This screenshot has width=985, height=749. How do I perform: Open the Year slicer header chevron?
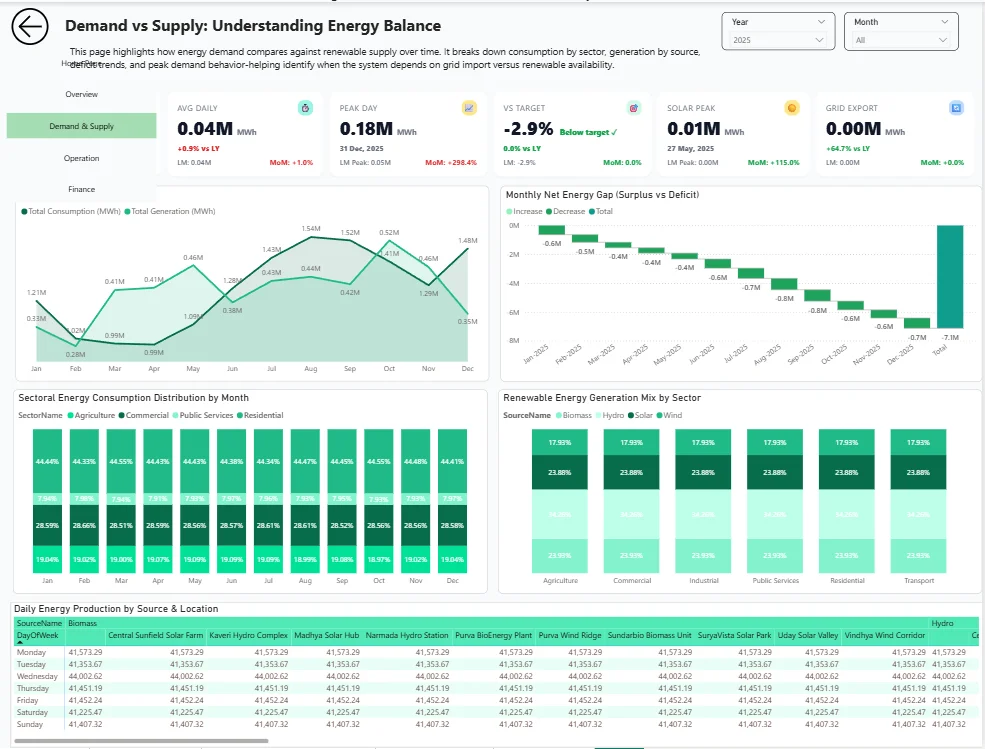click(x=821, y=21)
